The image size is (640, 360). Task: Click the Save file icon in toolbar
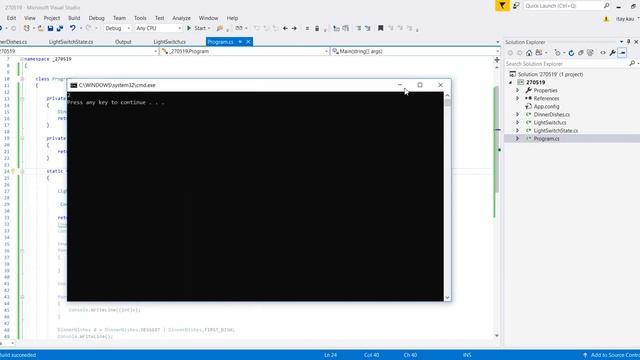click(50, 28)
